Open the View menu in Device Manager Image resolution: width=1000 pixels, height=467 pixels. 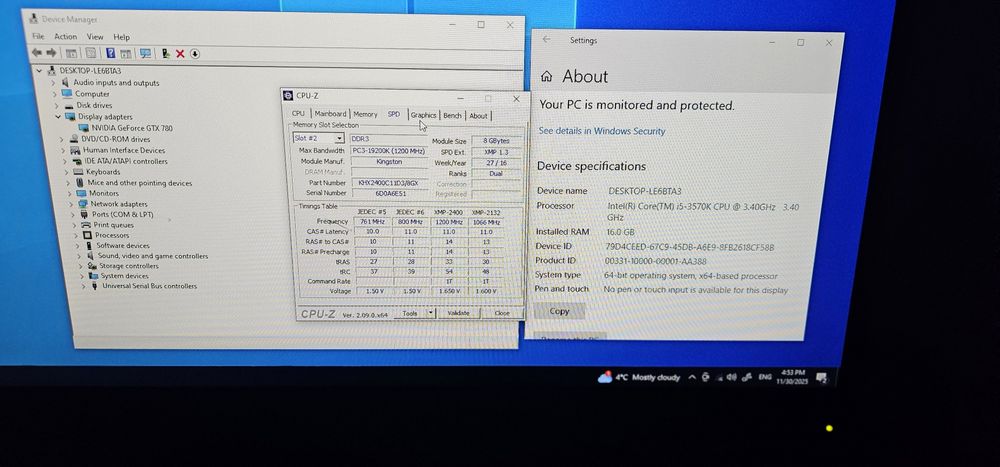95,37
